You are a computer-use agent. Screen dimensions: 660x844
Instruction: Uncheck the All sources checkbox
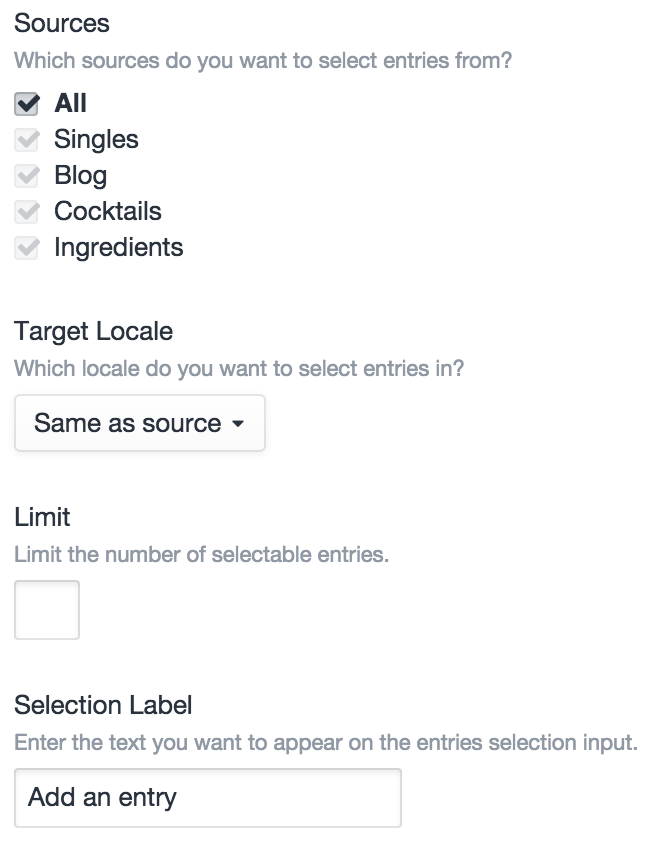pyautogui.click(x=26, y=103)
